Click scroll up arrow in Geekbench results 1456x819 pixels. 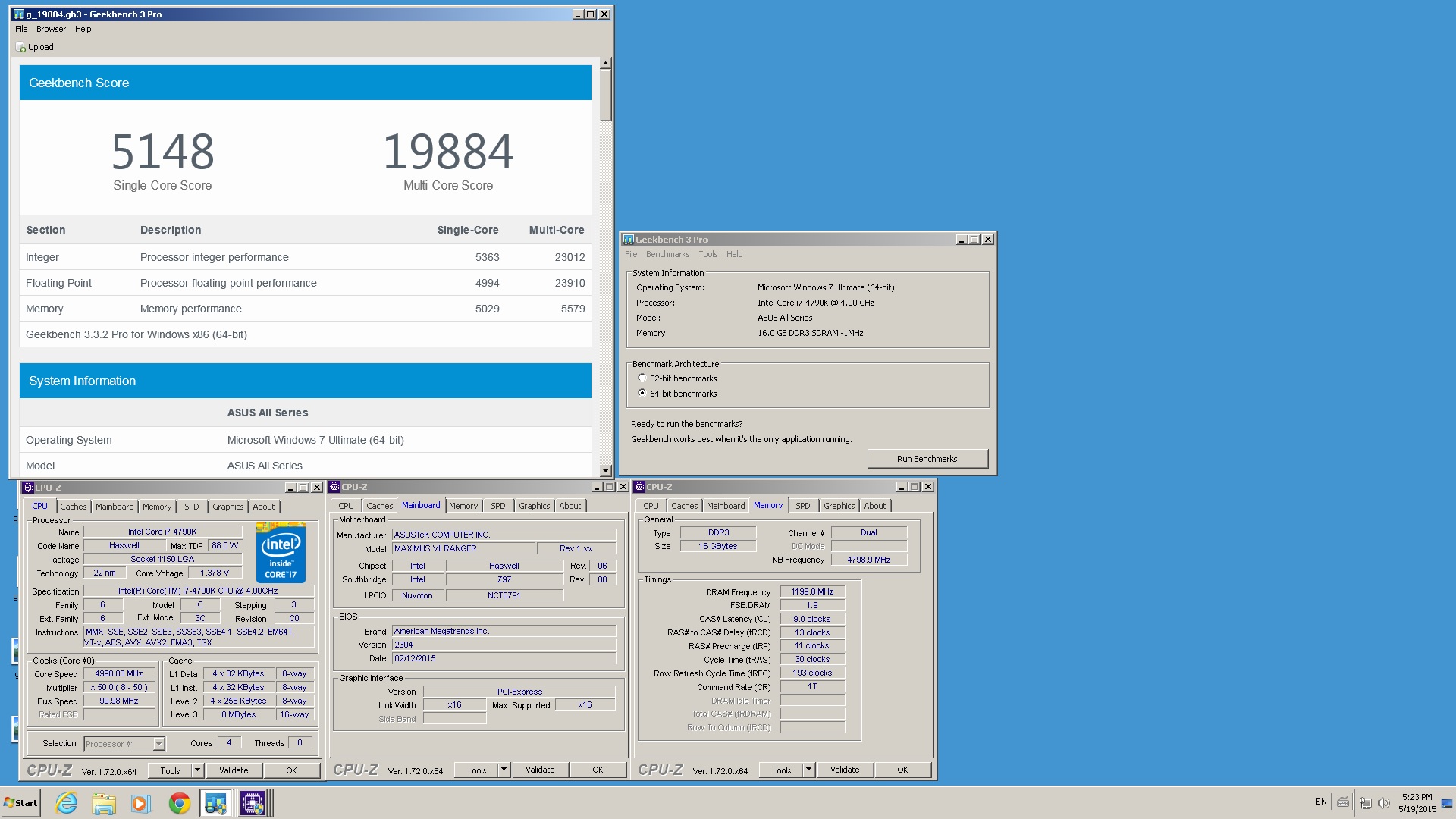point(605,64)
